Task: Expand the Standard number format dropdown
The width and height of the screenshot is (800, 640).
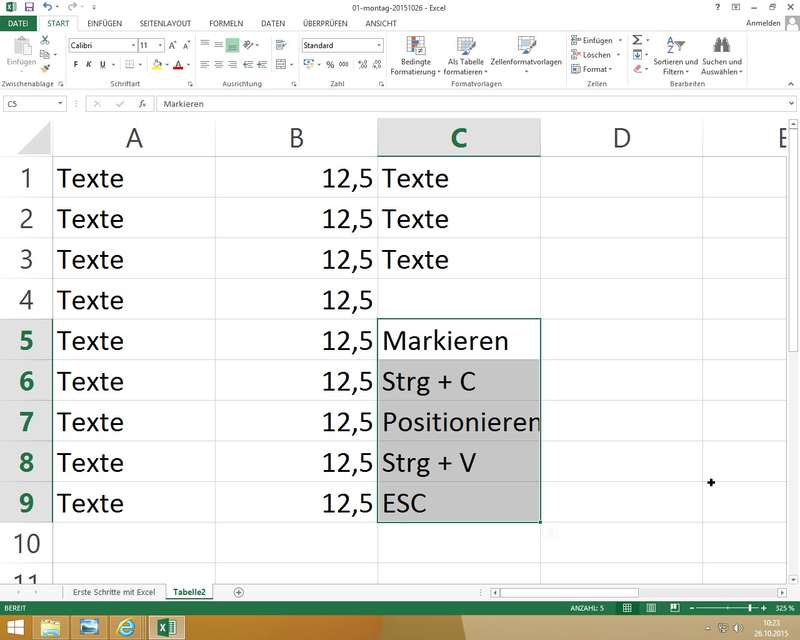Action: pos(379,46)
